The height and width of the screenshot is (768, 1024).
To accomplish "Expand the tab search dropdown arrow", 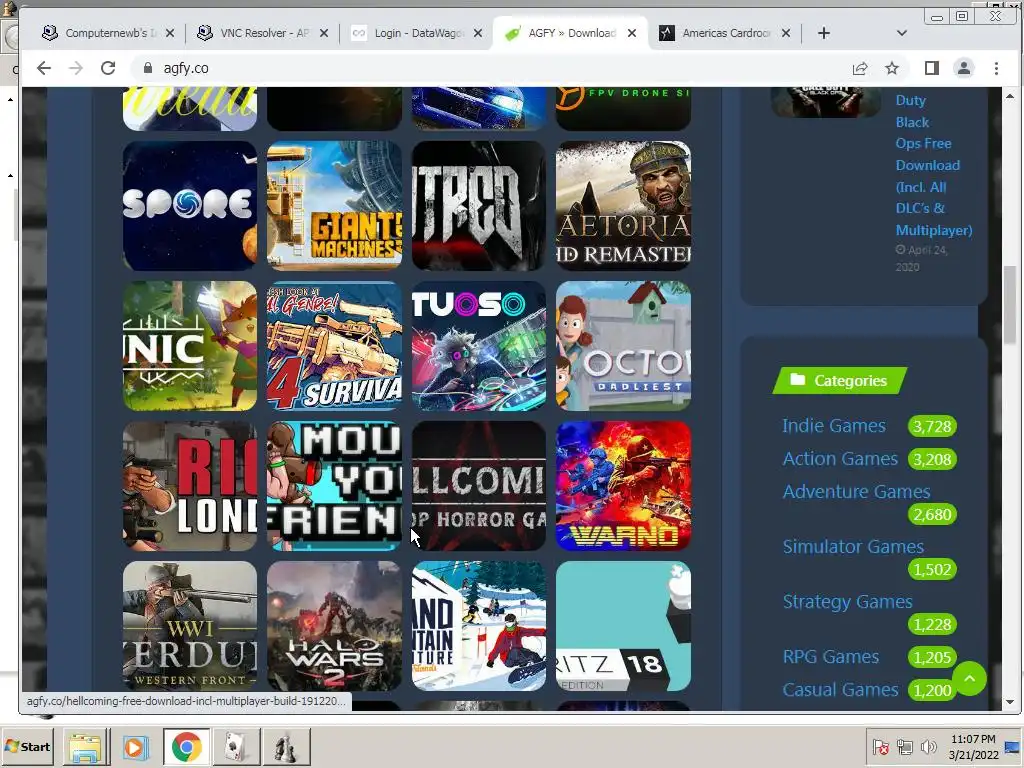I will coord(902,33).
